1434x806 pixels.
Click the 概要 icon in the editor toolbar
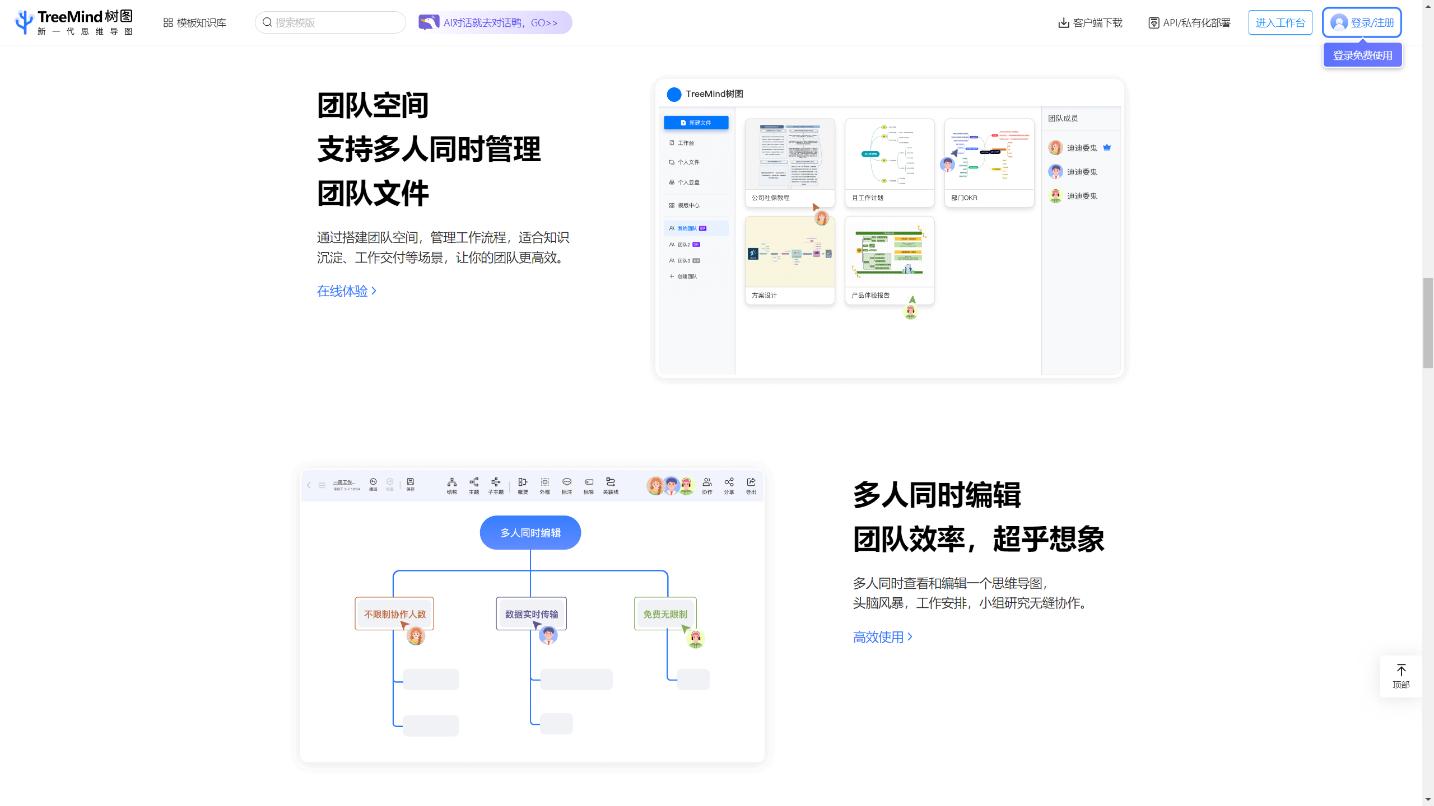(523, 485)
